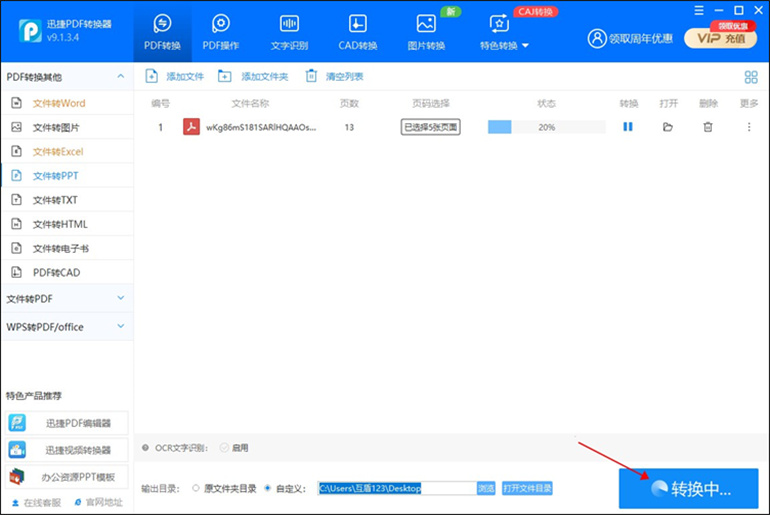Select 文件转图片 in the sidebar

click(67, 128)
